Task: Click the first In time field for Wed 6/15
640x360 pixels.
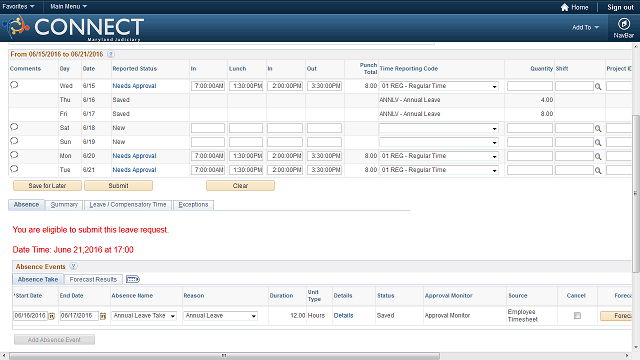Action: (x=208, y=86)
